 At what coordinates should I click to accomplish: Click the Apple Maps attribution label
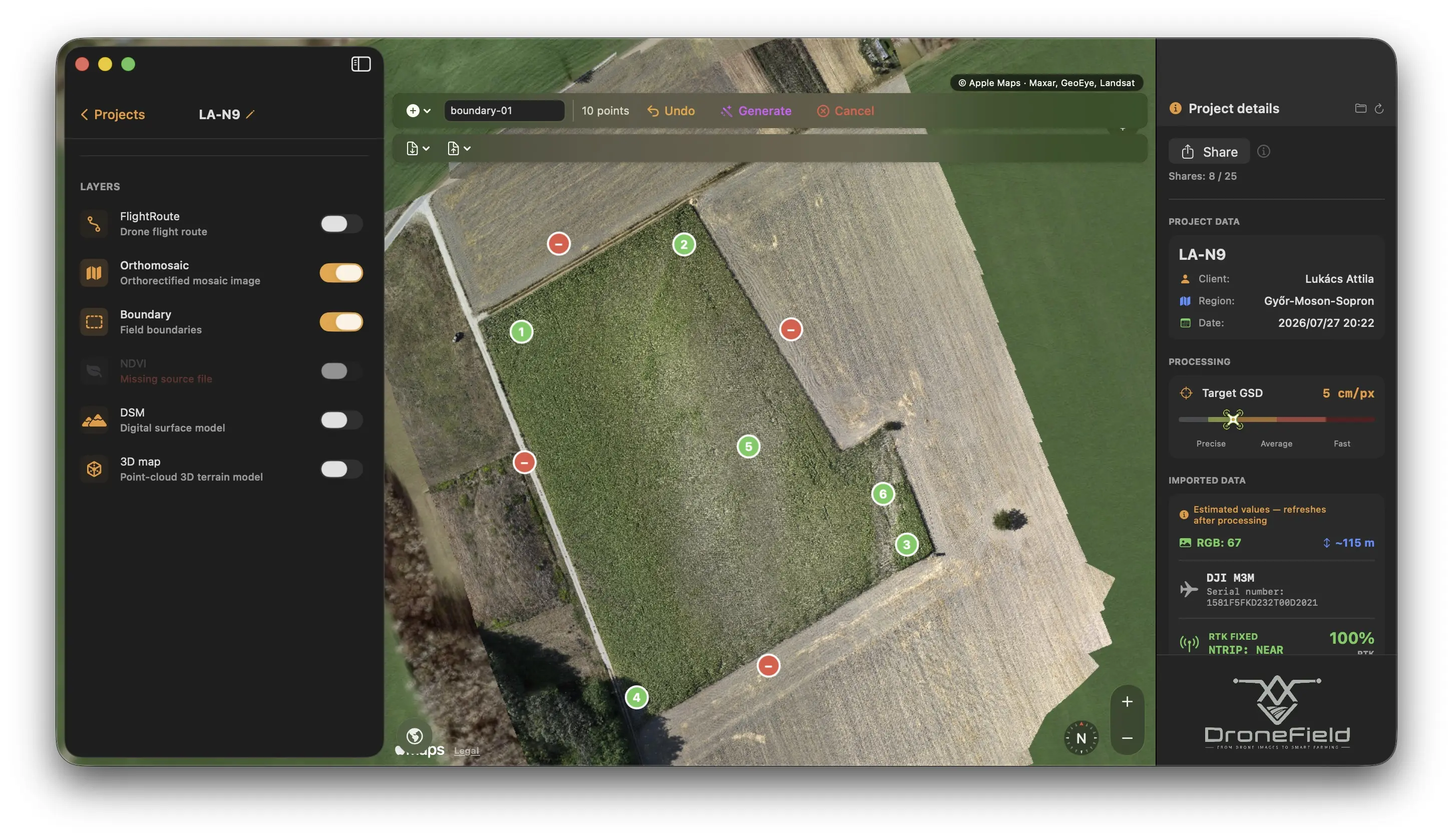pyautogui.click(x=1045, y=83)
